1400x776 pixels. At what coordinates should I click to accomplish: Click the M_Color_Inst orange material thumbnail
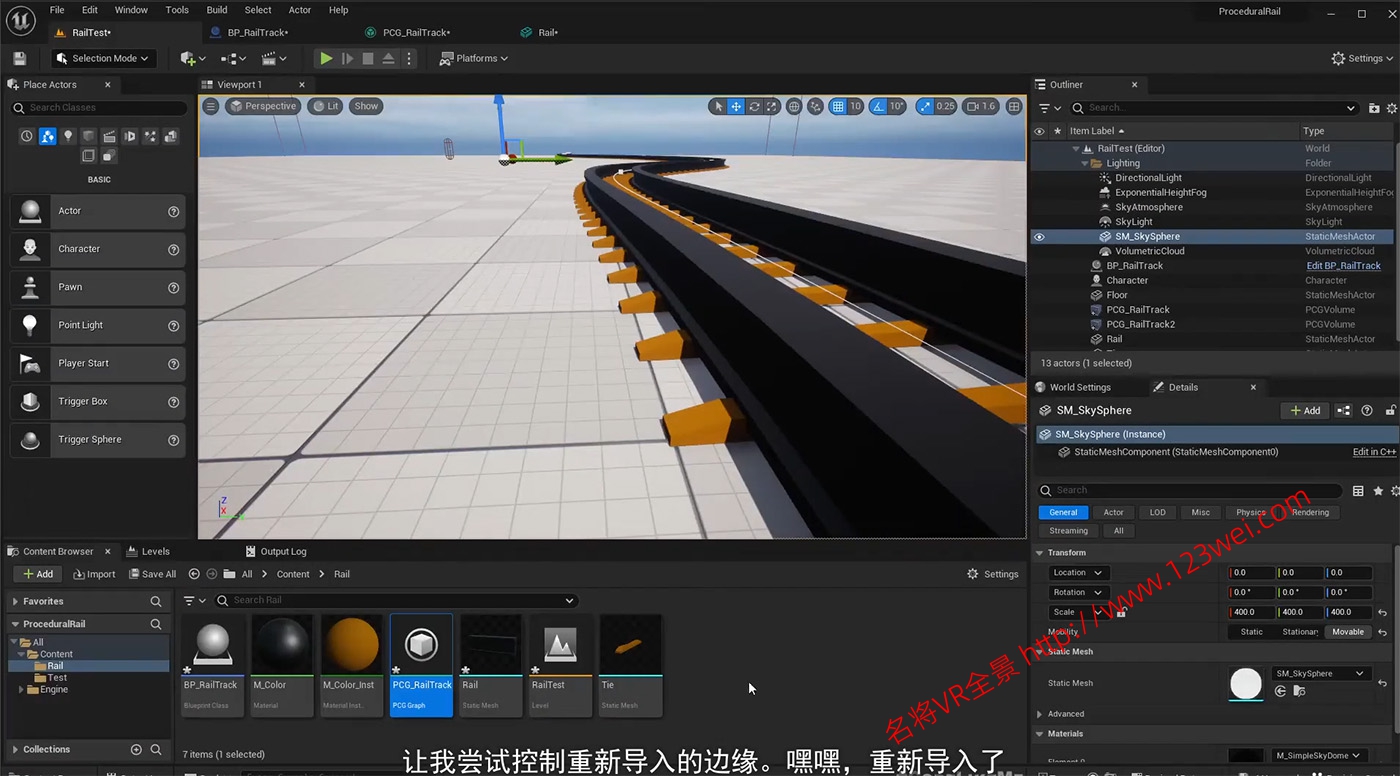pyautogui.click(x=351, y=645)
